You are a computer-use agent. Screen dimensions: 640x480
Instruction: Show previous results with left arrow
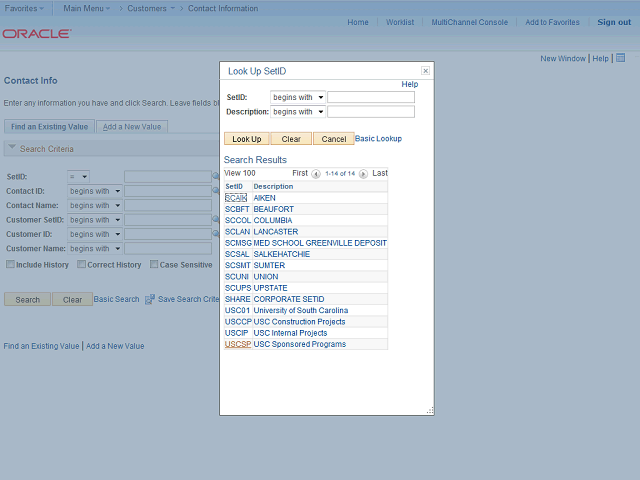tap(316, 174)
